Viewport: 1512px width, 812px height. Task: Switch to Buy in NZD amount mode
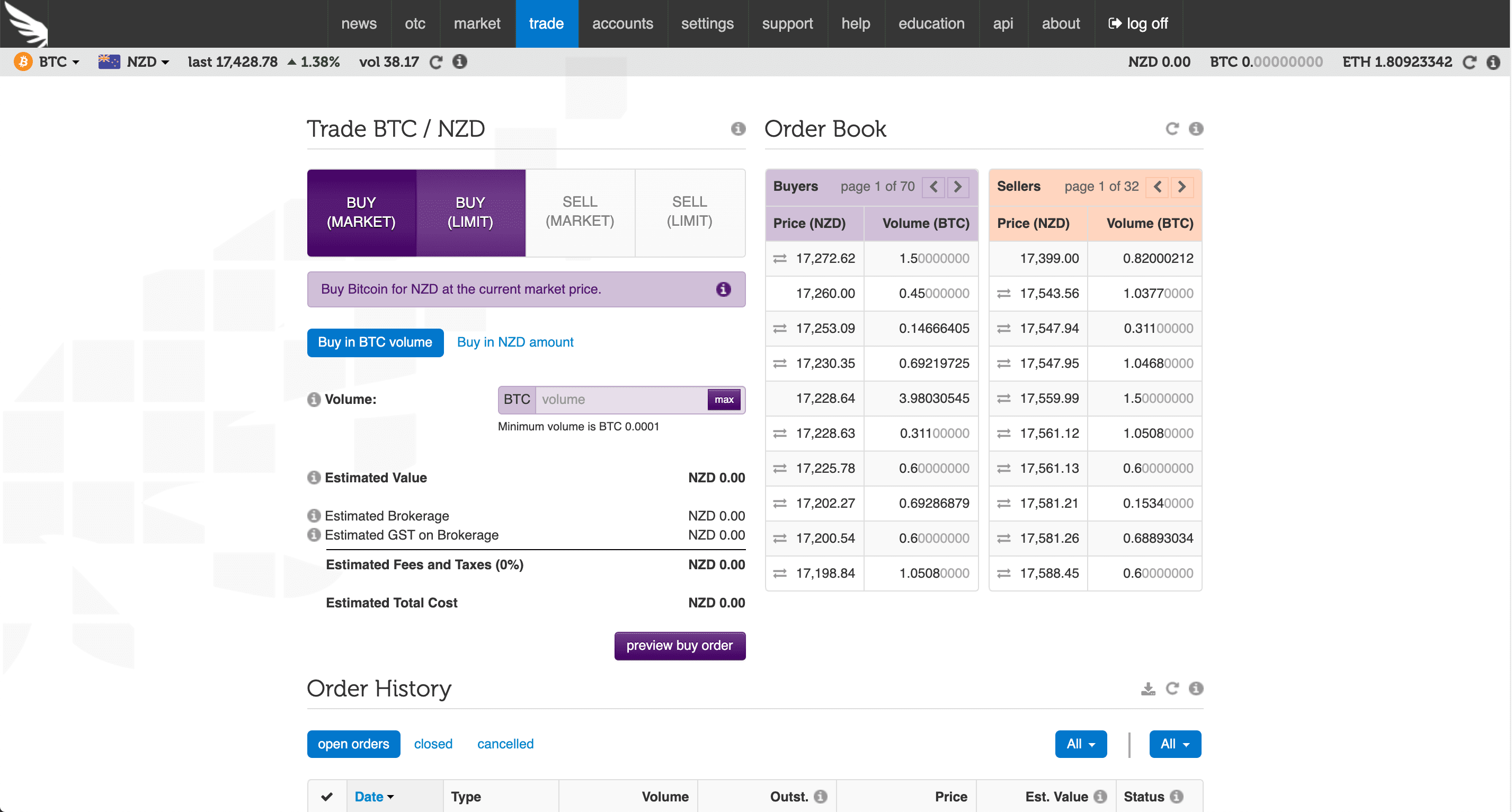click(x=515, y=342)
